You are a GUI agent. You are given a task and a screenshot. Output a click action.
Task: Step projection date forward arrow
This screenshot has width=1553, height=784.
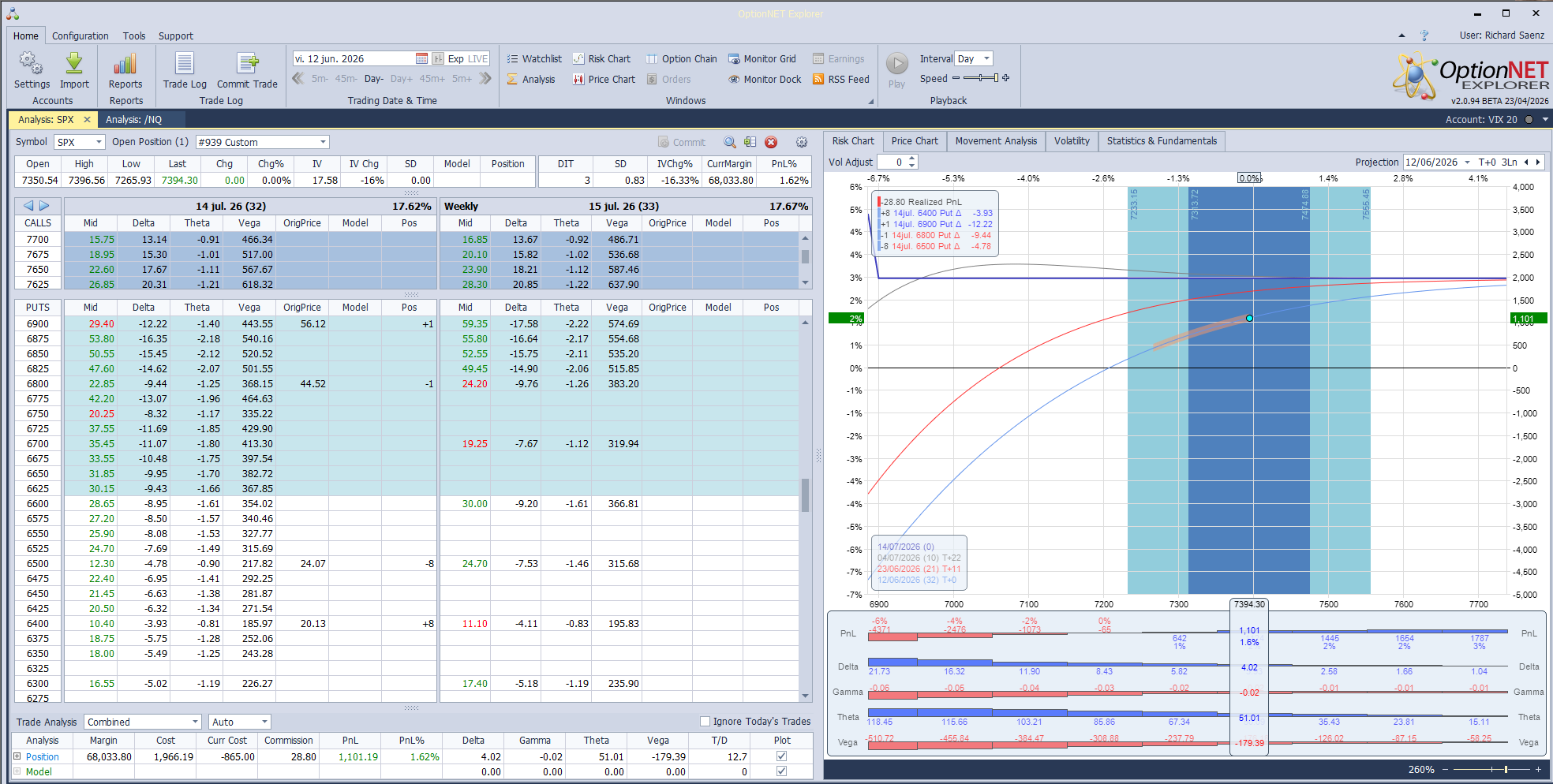[x=1537, y=162]
